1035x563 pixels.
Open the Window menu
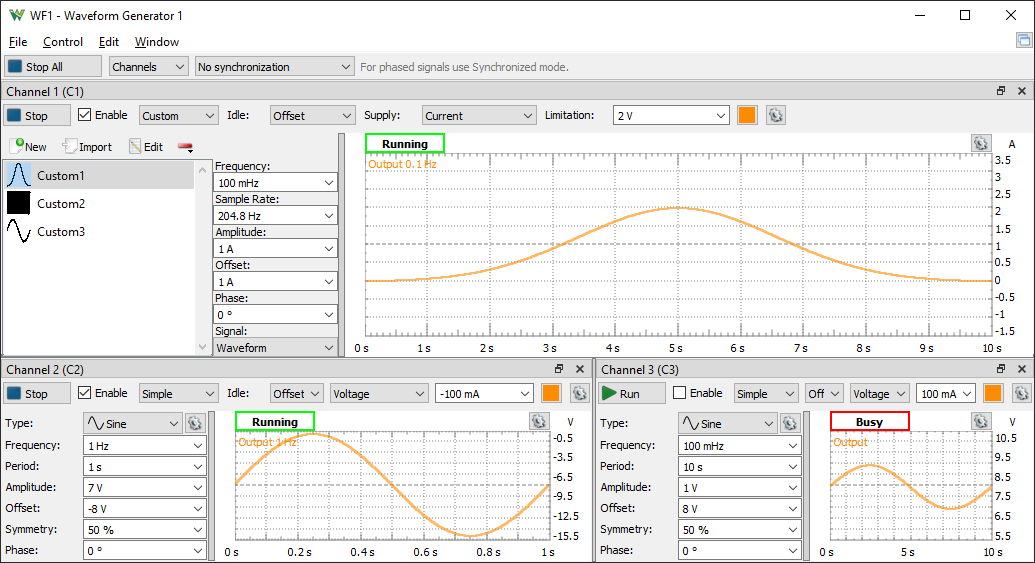tap(157, 42)
